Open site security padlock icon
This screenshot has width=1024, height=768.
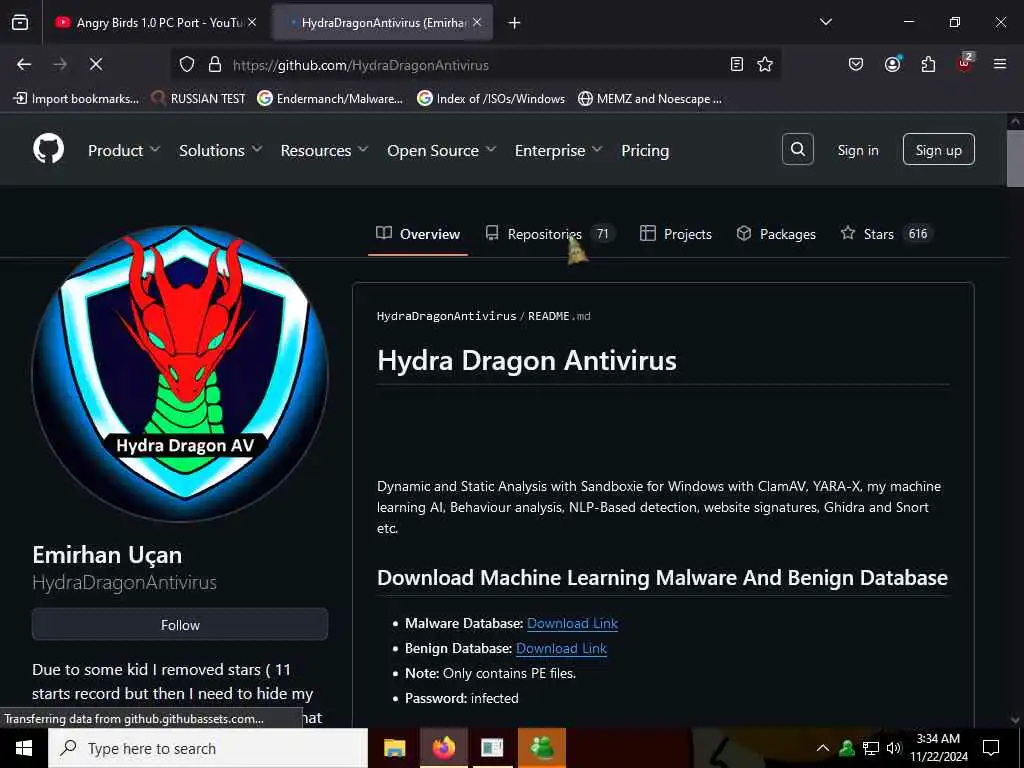tap(214, 64)
